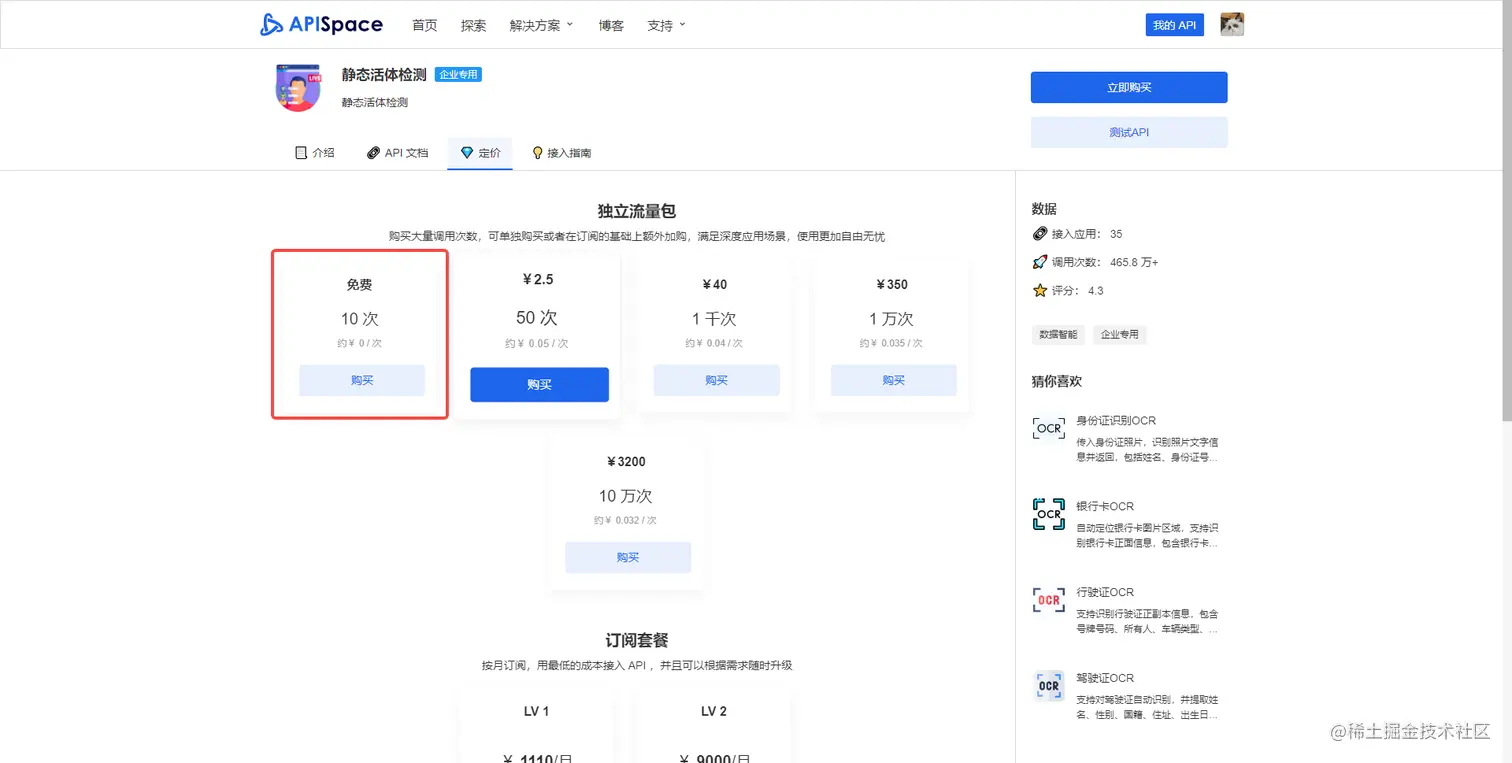
Task: Expand the 解决方案 dropdown menu
Action: tap(541, 26)
